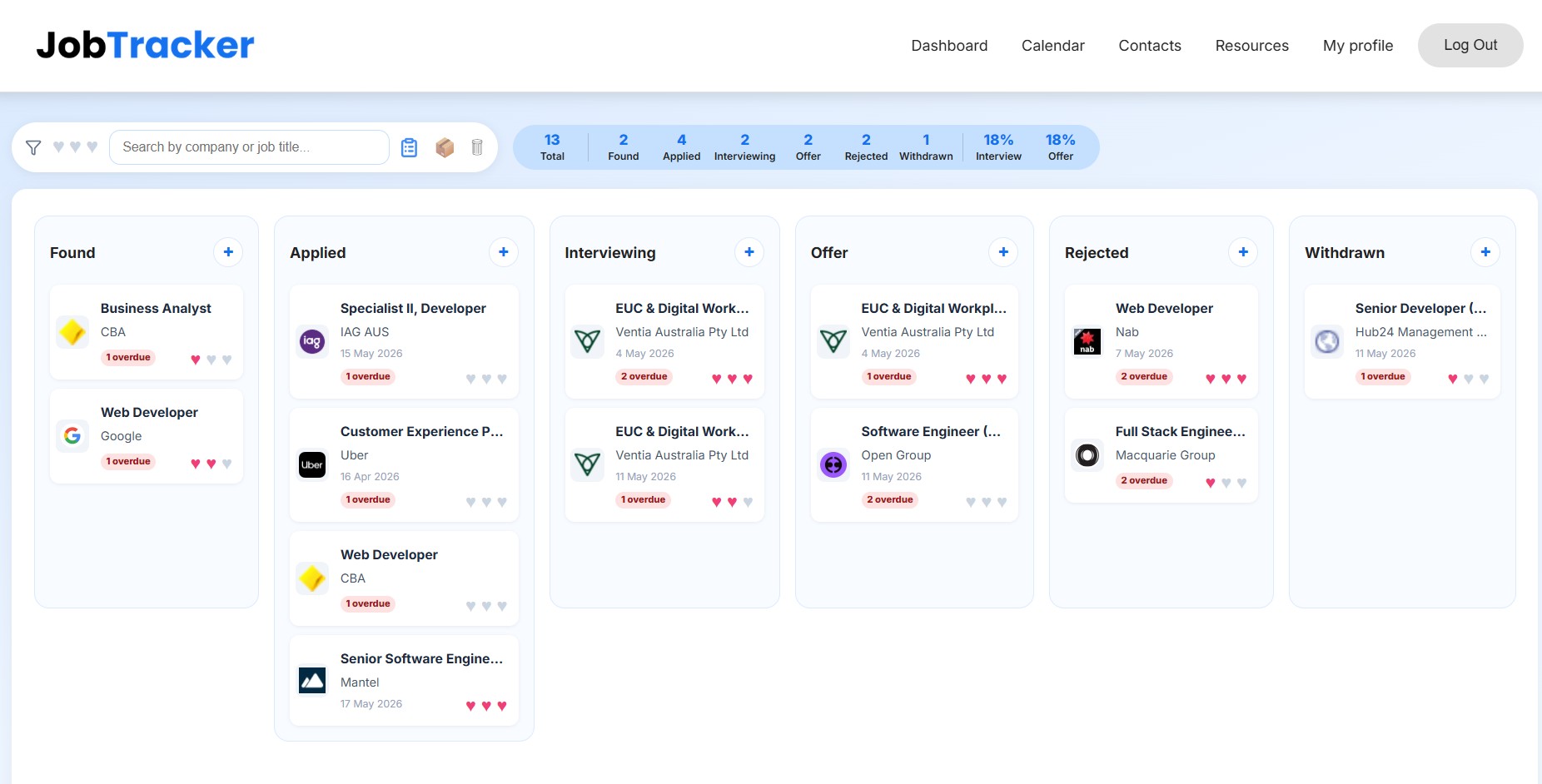Go to the Calendar page
This screenshot has width=1542, height=784.
pyautogui.click(x=1053, y=46)
